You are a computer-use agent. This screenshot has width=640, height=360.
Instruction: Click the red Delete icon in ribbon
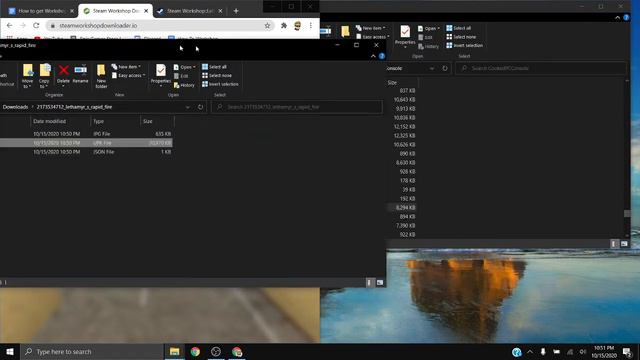pyautogui.click(x=63, y=70)
